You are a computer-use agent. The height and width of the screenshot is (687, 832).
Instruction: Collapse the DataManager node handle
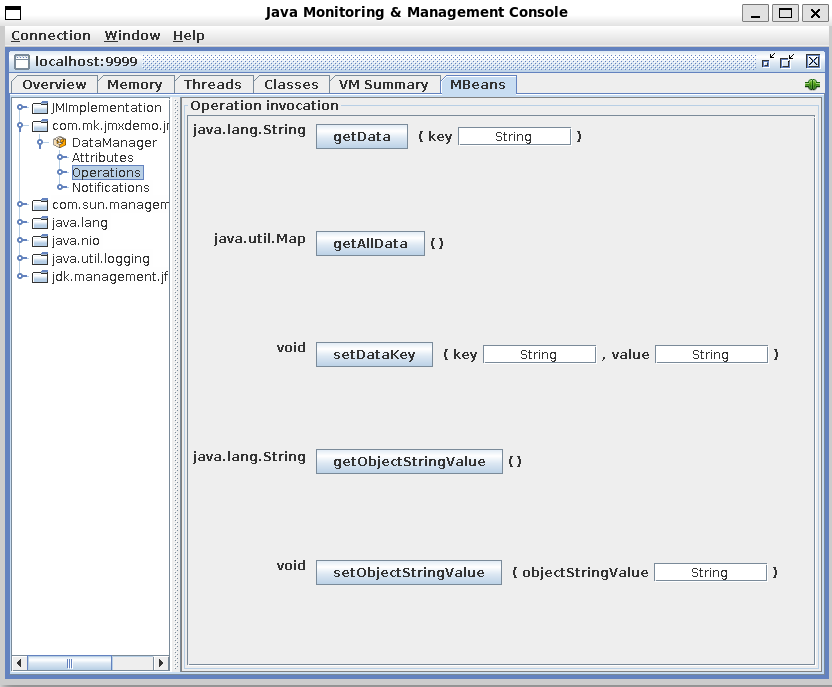click(41, 143)
